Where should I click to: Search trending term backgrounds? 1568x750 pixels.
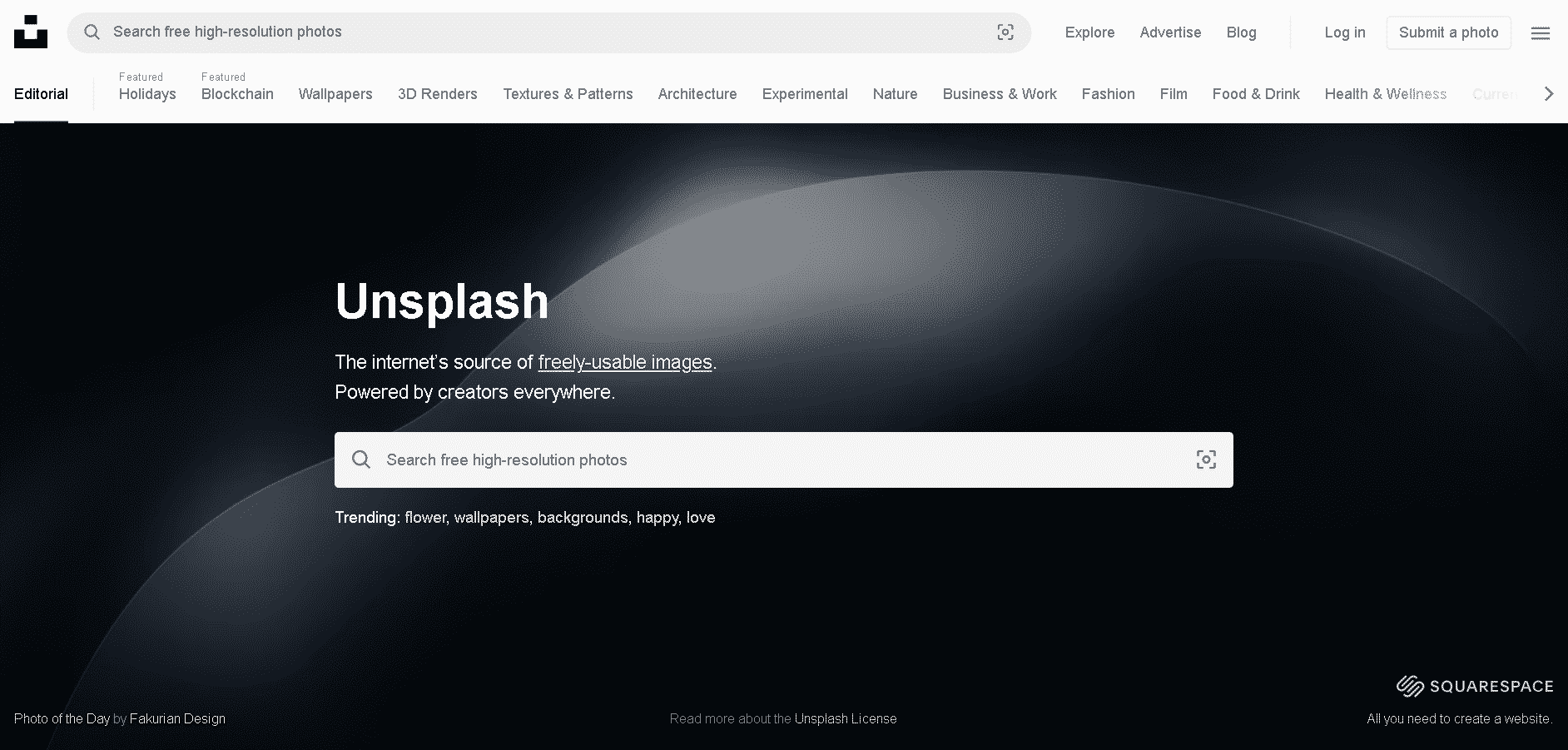pyautogui.click(x=583, y=518)
